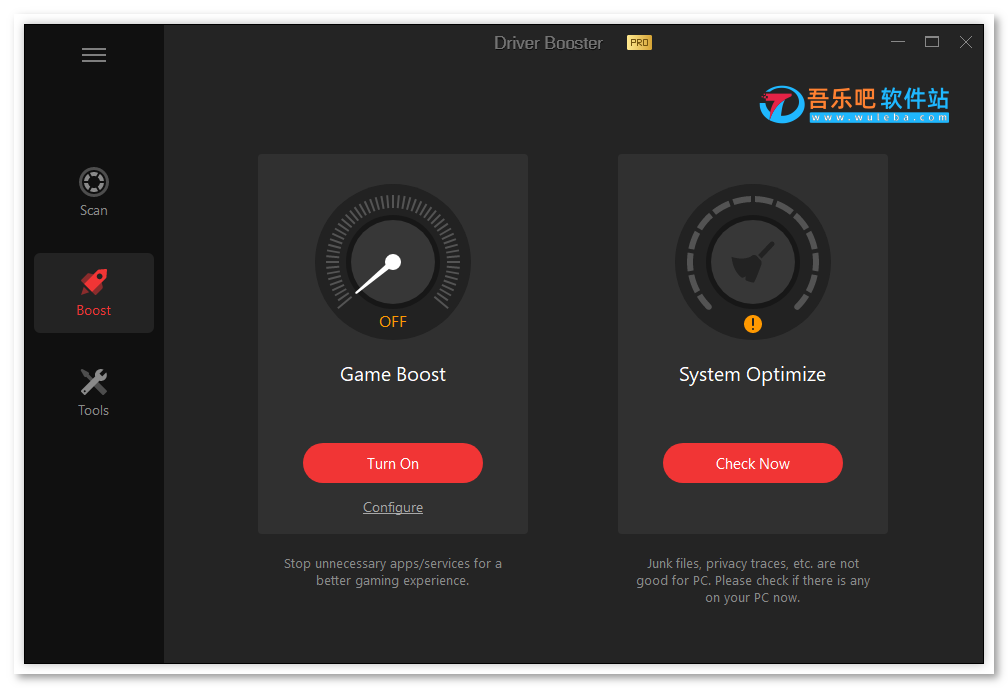
Task: Open the hamburger menu
Action: (x=94, y=55)
